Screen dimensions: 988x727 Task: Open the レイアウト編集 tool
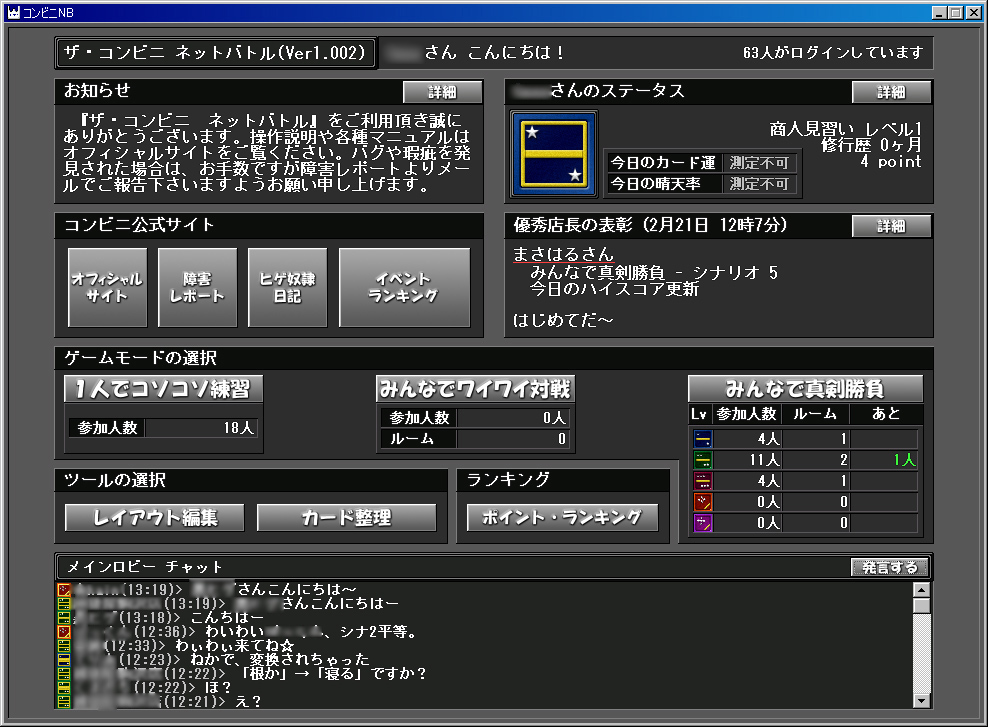click(x=154, y=517)
